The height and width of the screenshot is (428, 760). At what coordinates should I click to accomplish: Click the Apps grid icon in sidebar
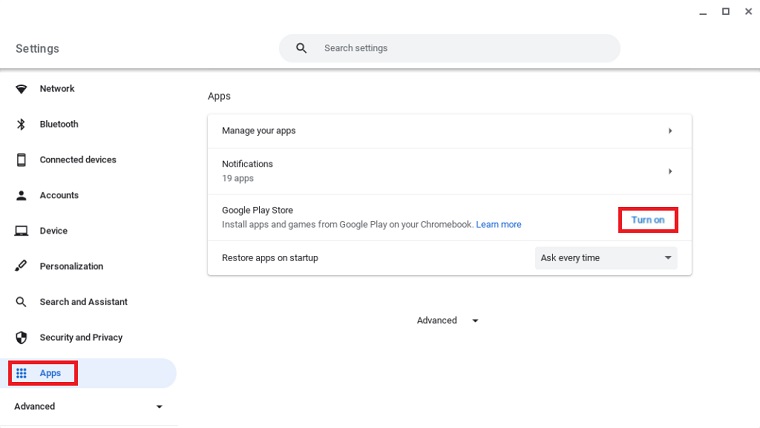point(21,373)
